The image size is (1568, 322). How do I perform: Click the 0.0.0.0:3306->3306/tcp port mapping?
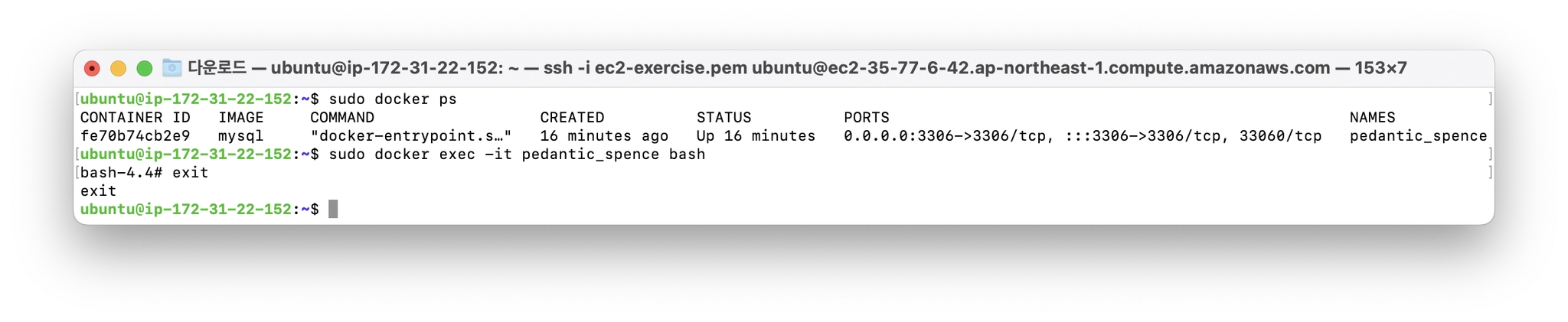[x=945, y=136]
